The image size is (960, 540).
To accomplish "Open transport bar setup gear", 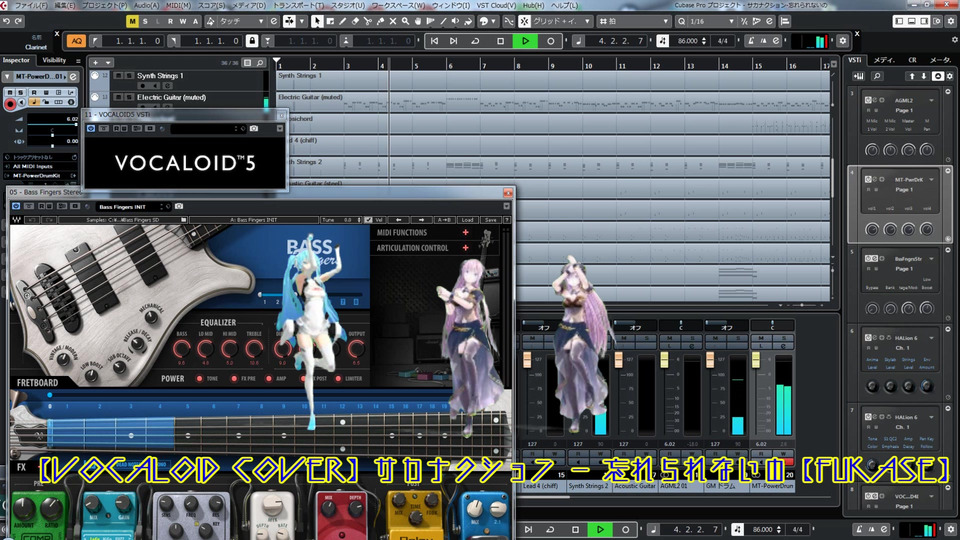I will (842, 41).
